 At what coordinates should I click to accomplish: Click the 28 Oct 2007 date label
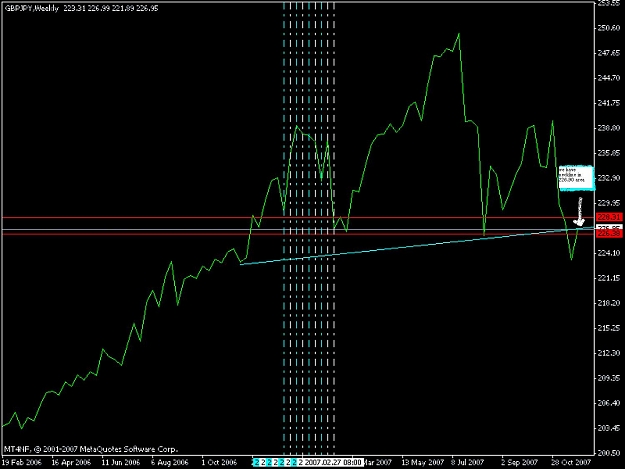coord(571,462)
